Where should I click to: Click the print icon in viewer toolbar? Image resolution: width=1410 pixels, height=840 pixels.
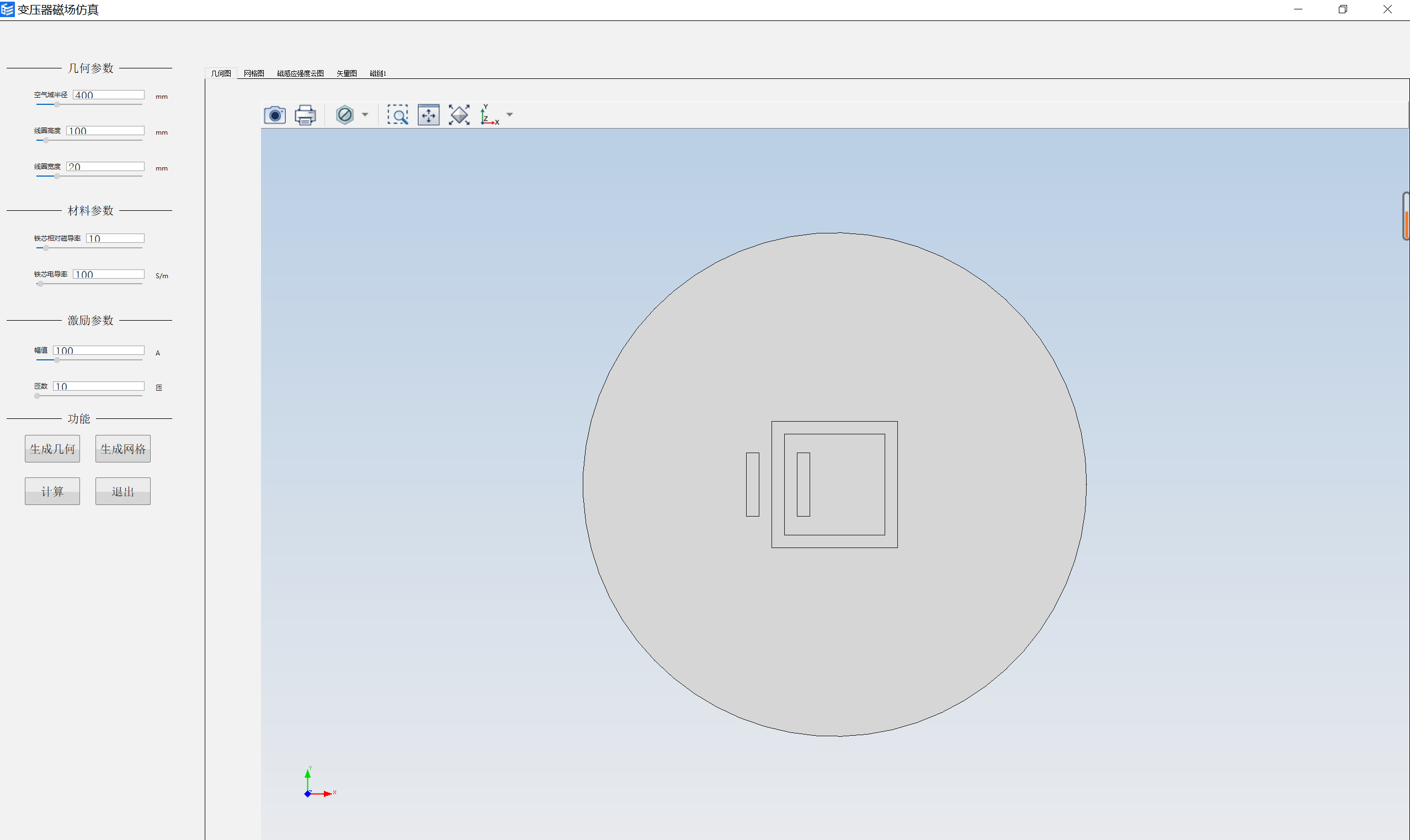[306, 115]
